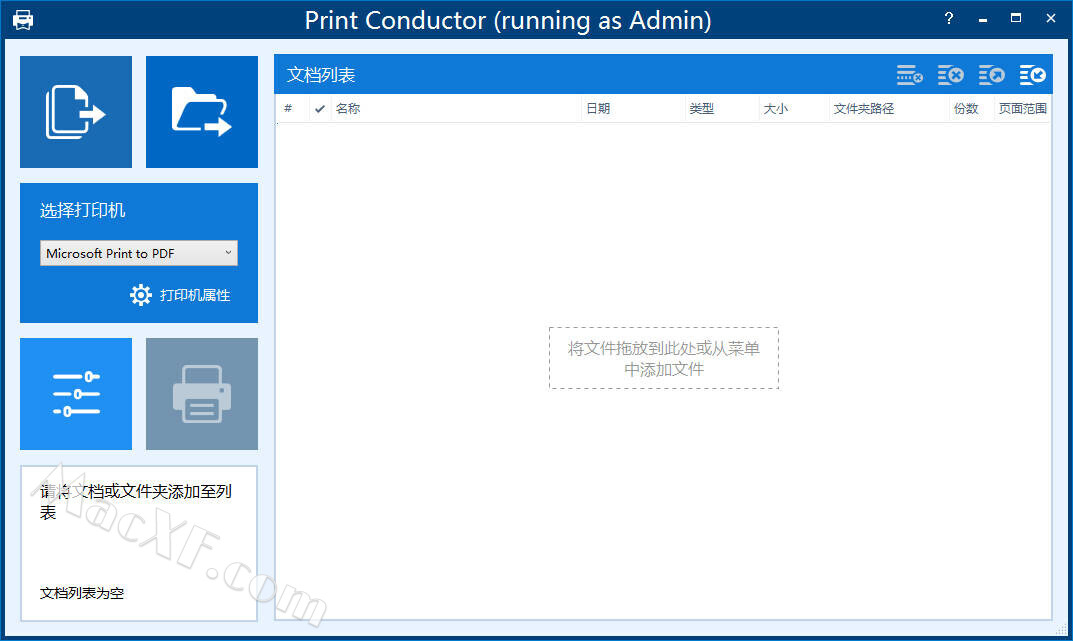The height and width of the screenshot is (641, 1073).
Task: Sort list by 日期 column header
Action: (x=598, y=109)
